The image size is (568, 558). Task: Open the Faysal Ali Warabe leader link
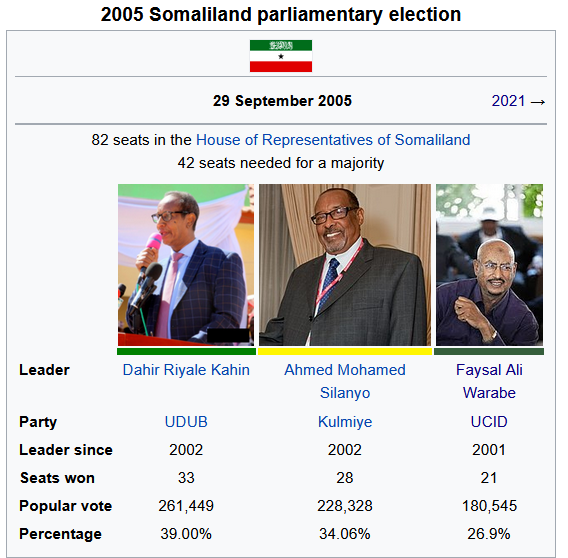(x=489, y=381)
